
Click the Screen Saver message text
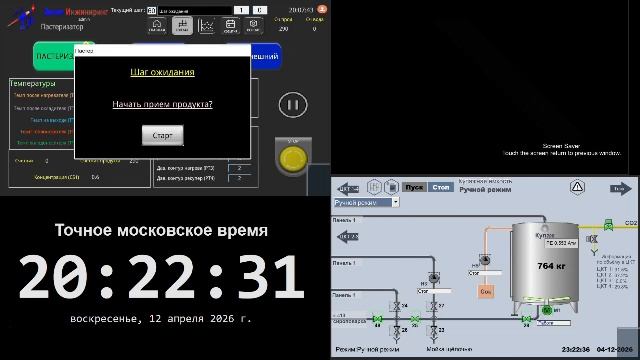pyautogui.click(x=562, y=149)
